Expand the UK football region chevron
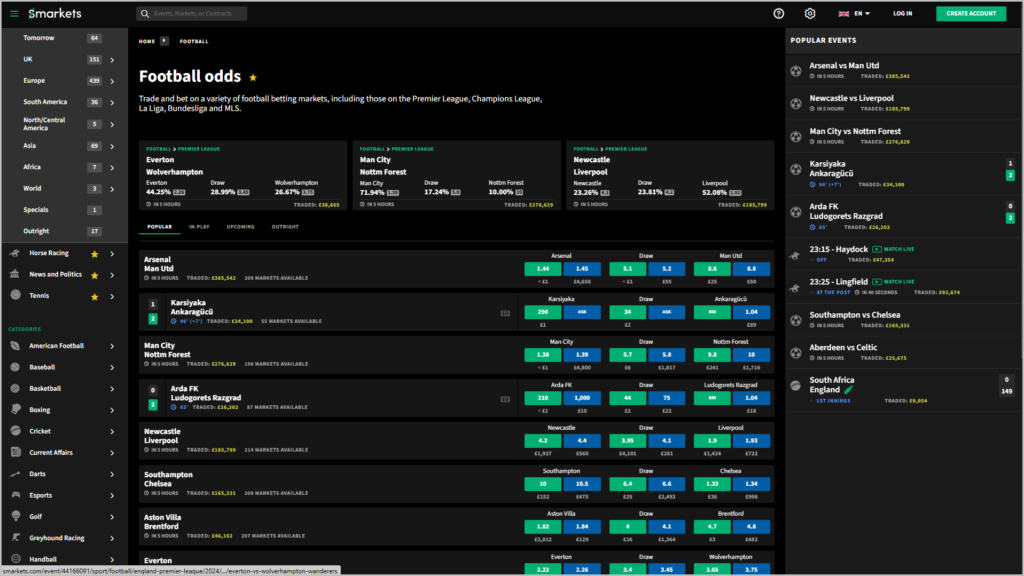 point(112,60)
